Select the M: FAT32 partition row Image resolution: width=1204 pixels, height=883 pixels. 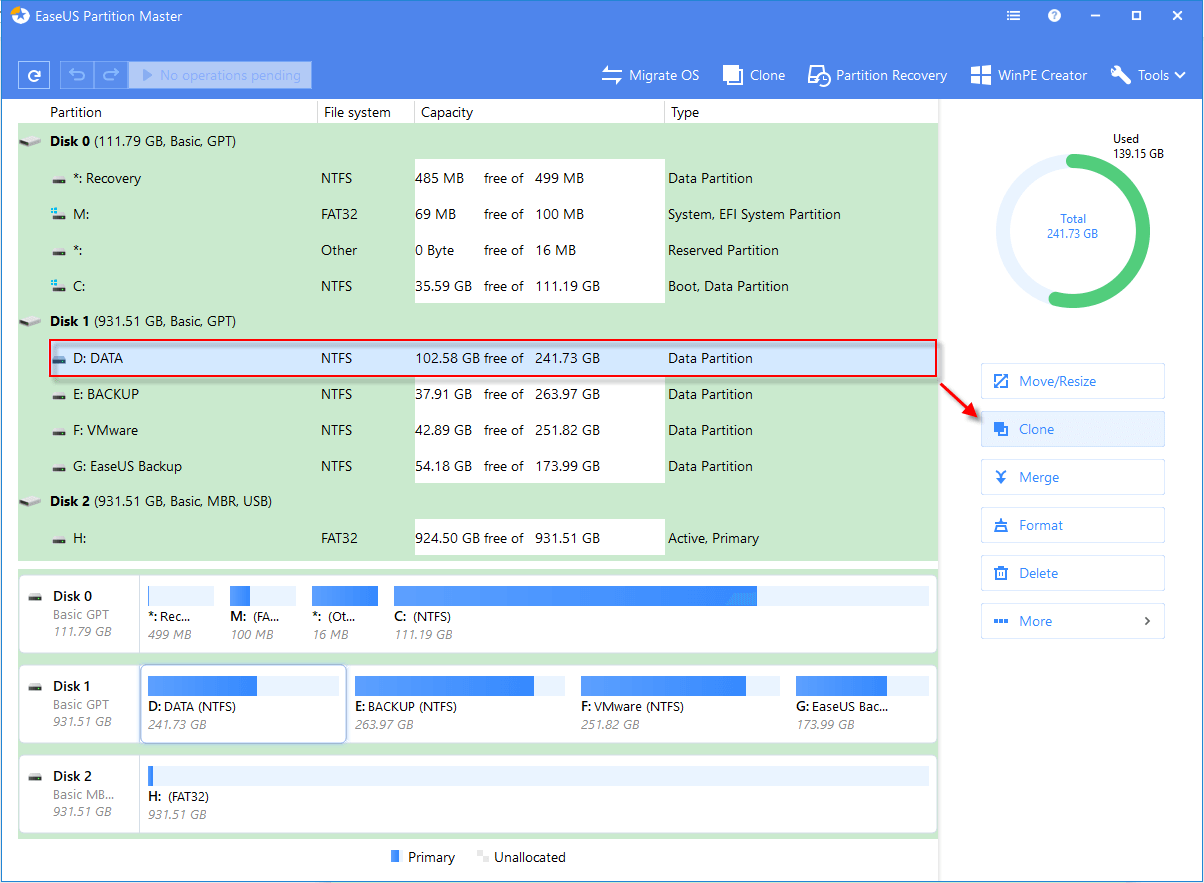coord(478,214)
